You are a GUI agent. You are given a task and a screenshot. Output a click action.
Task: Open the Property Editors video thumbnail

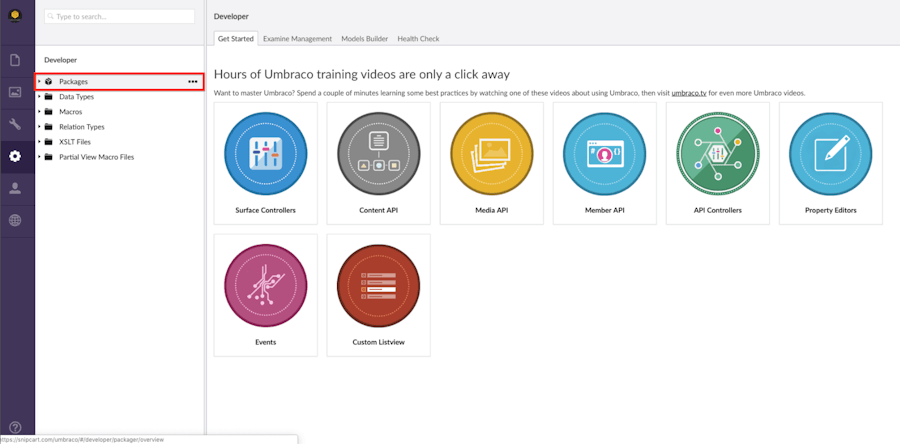(831, 153)
